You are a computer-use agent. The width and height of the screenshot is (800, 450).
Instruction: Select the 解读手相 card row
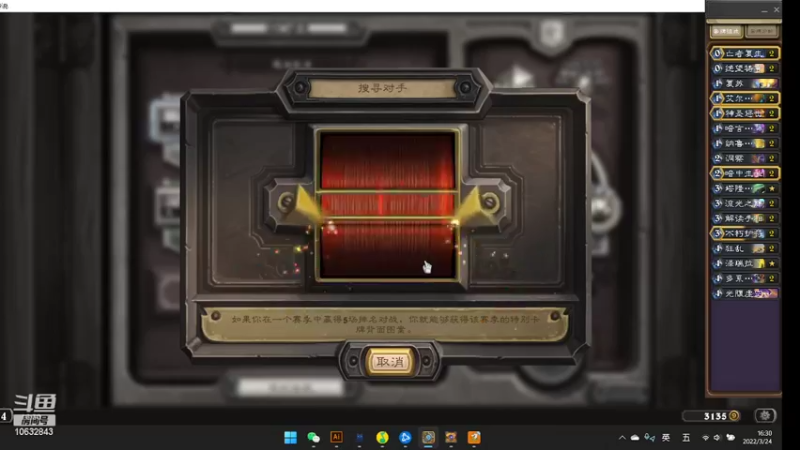coord(745,218)
